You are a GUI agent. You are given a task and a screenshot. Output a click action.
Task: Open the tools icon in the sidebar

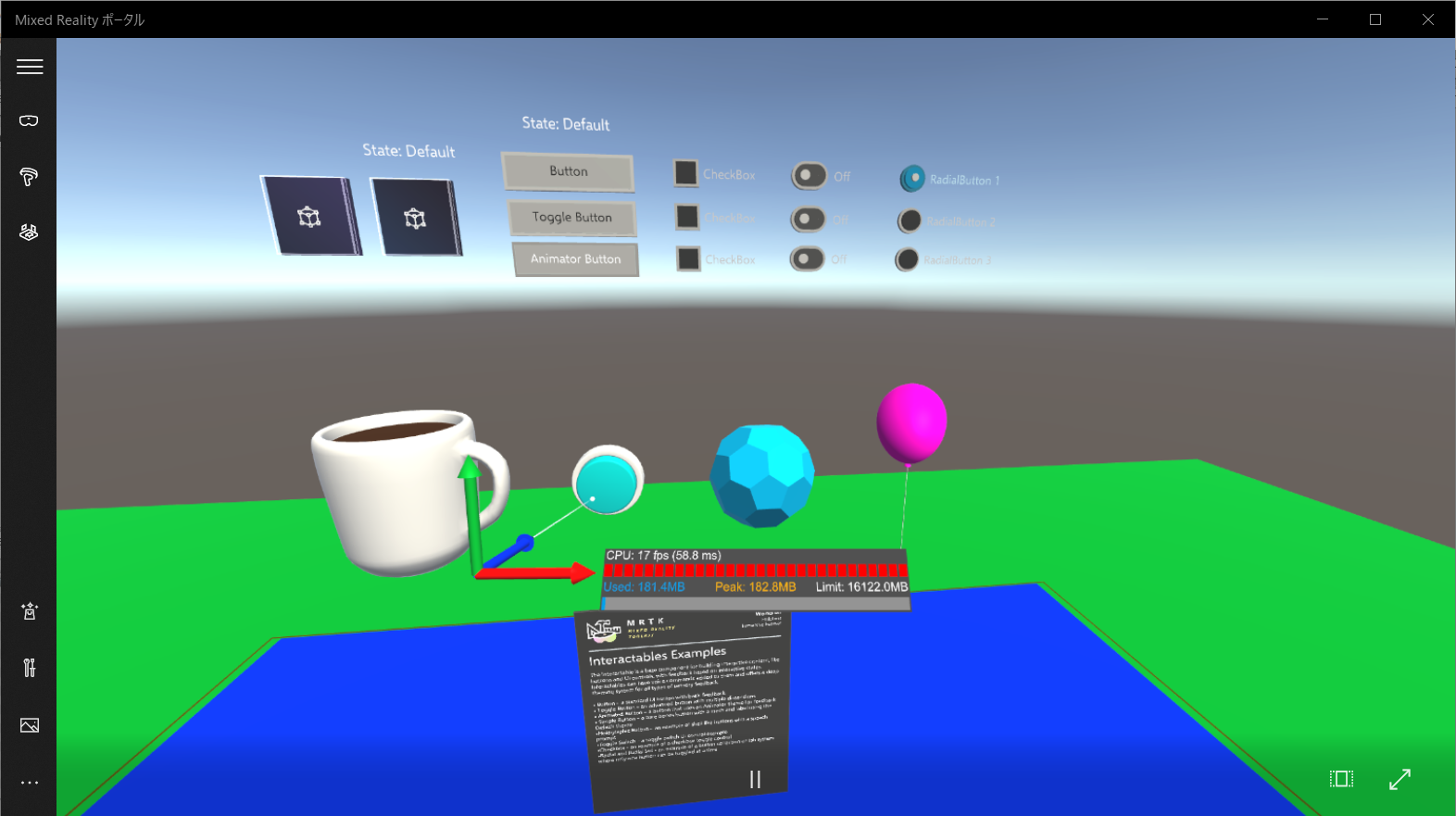point(30,668)
